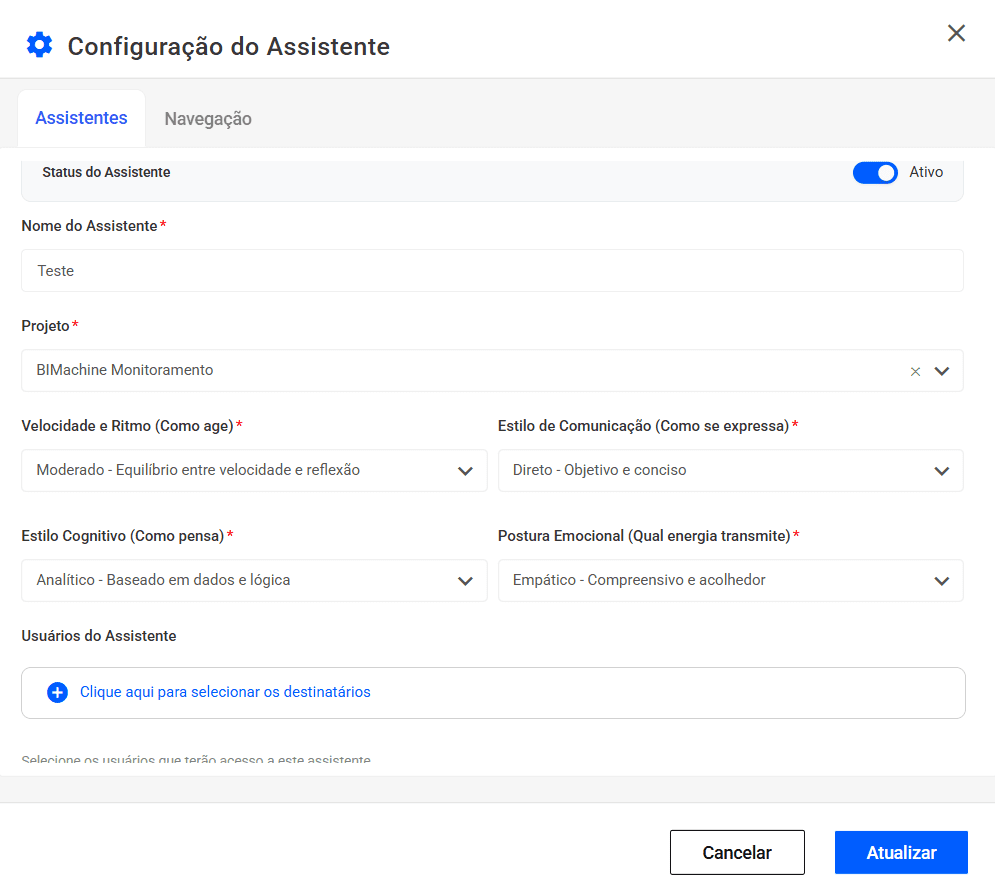Screen dimensions: 995x895
Task: Click the gear icon beside the dialog title
Action: click(39, 45)
